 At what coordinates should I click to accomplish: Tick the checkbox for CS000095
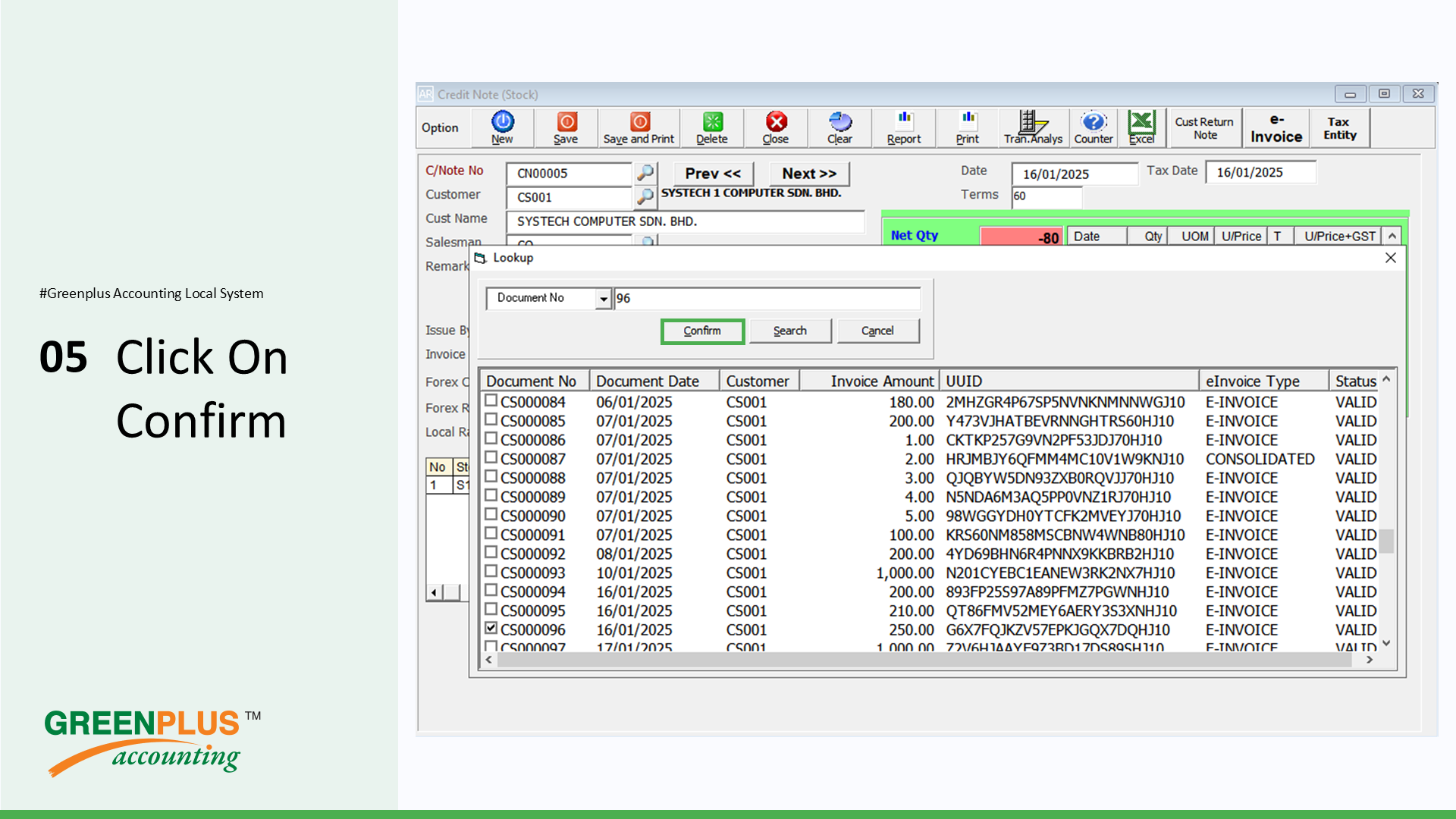click(491, 609)
